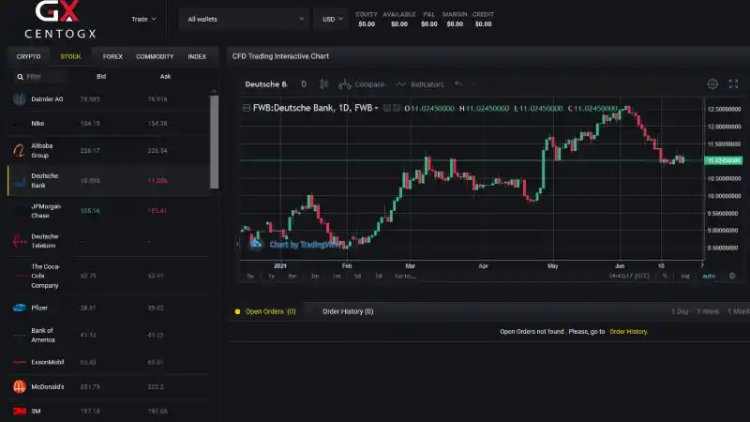The height and width of the screenshot is (422, 750).
Task: Select the Deutsche Bank row
Action: pyautogui.click(x=109, y=181)
